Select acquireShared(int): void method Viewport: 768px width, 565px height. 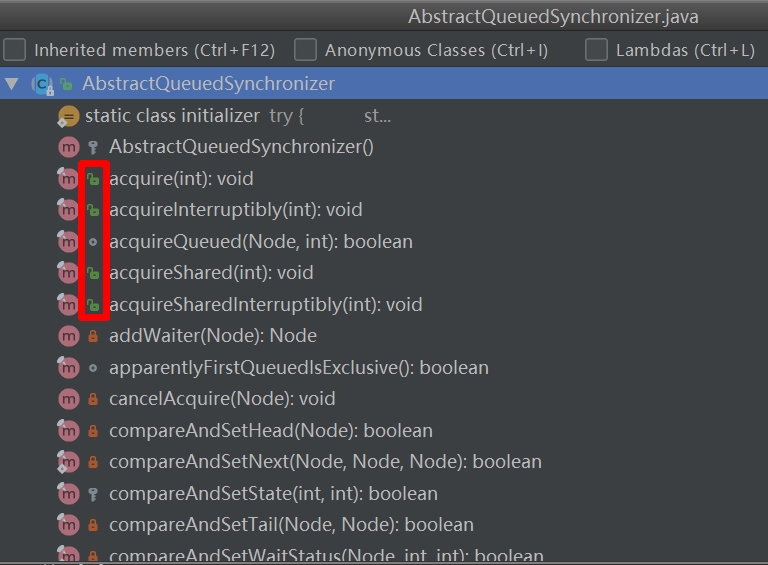click(211, 273)
